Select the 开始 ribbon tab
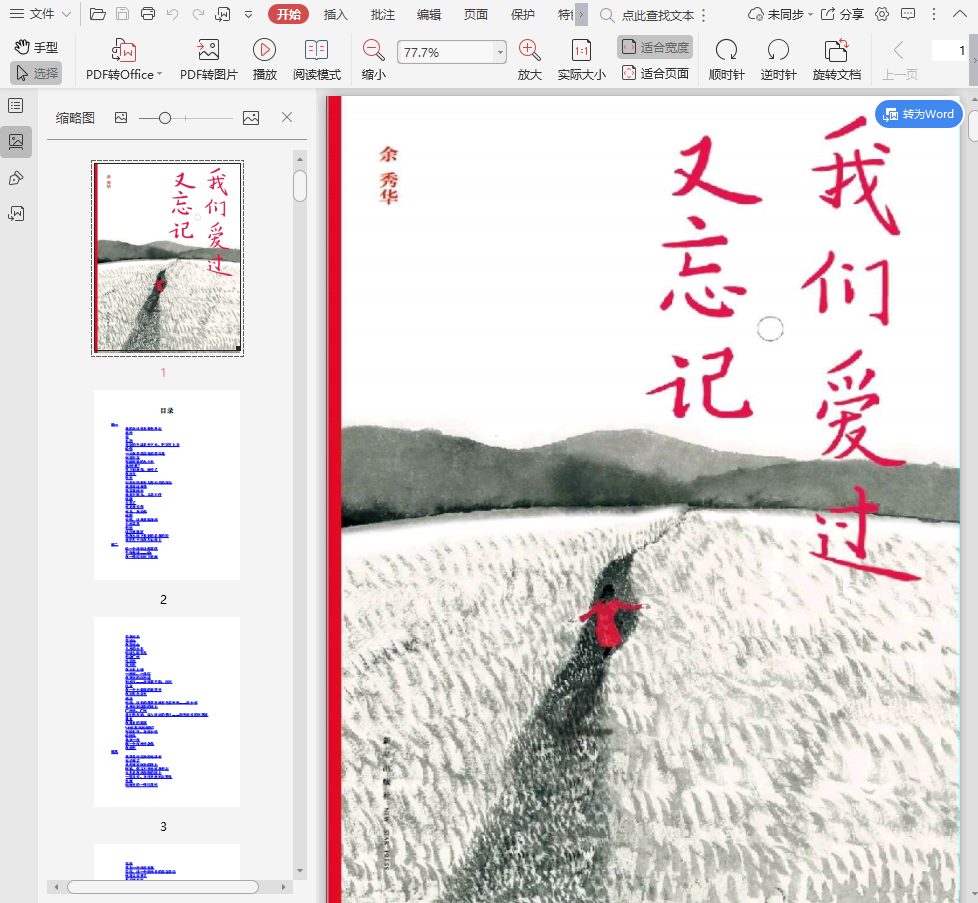The width and height of the screenshot is (978, 903). click(x=288, y=14)
